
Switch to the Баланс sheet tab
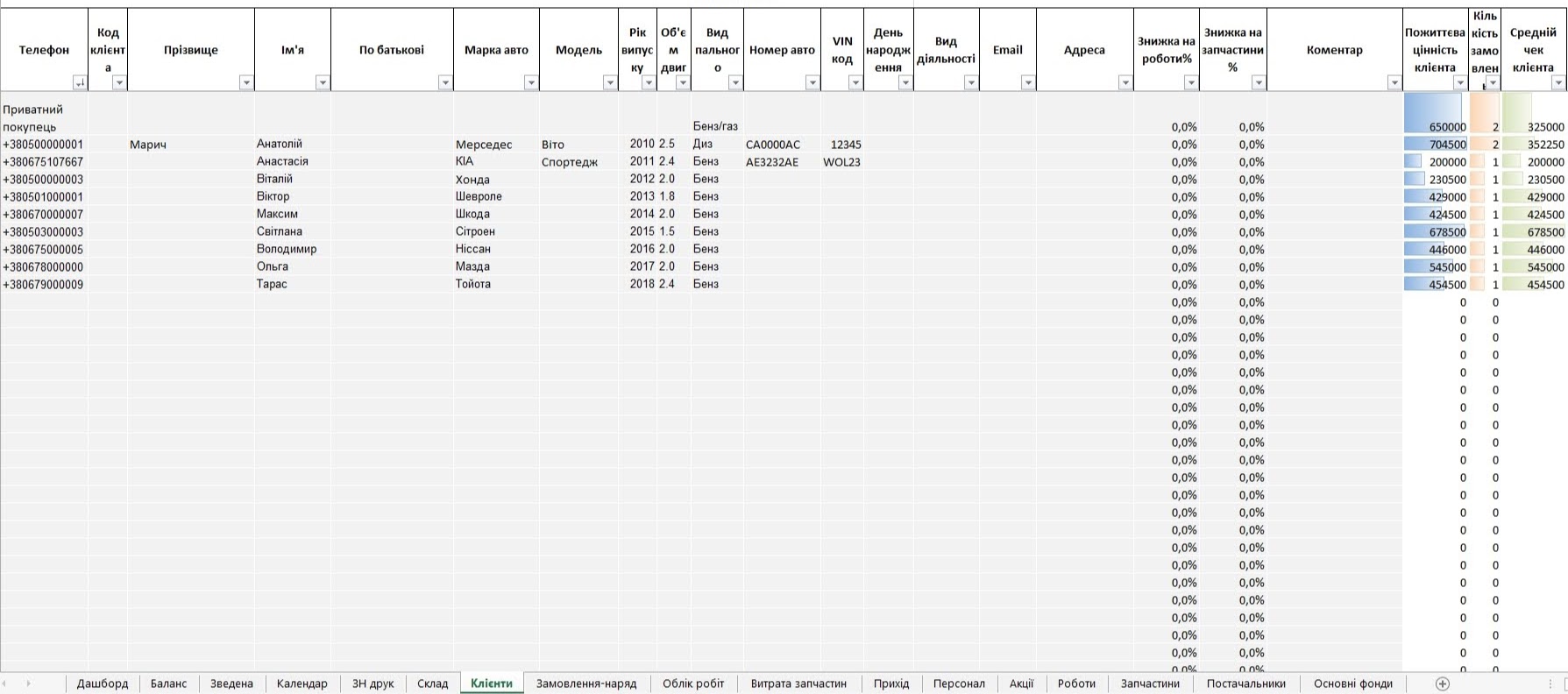pos(168,683)
